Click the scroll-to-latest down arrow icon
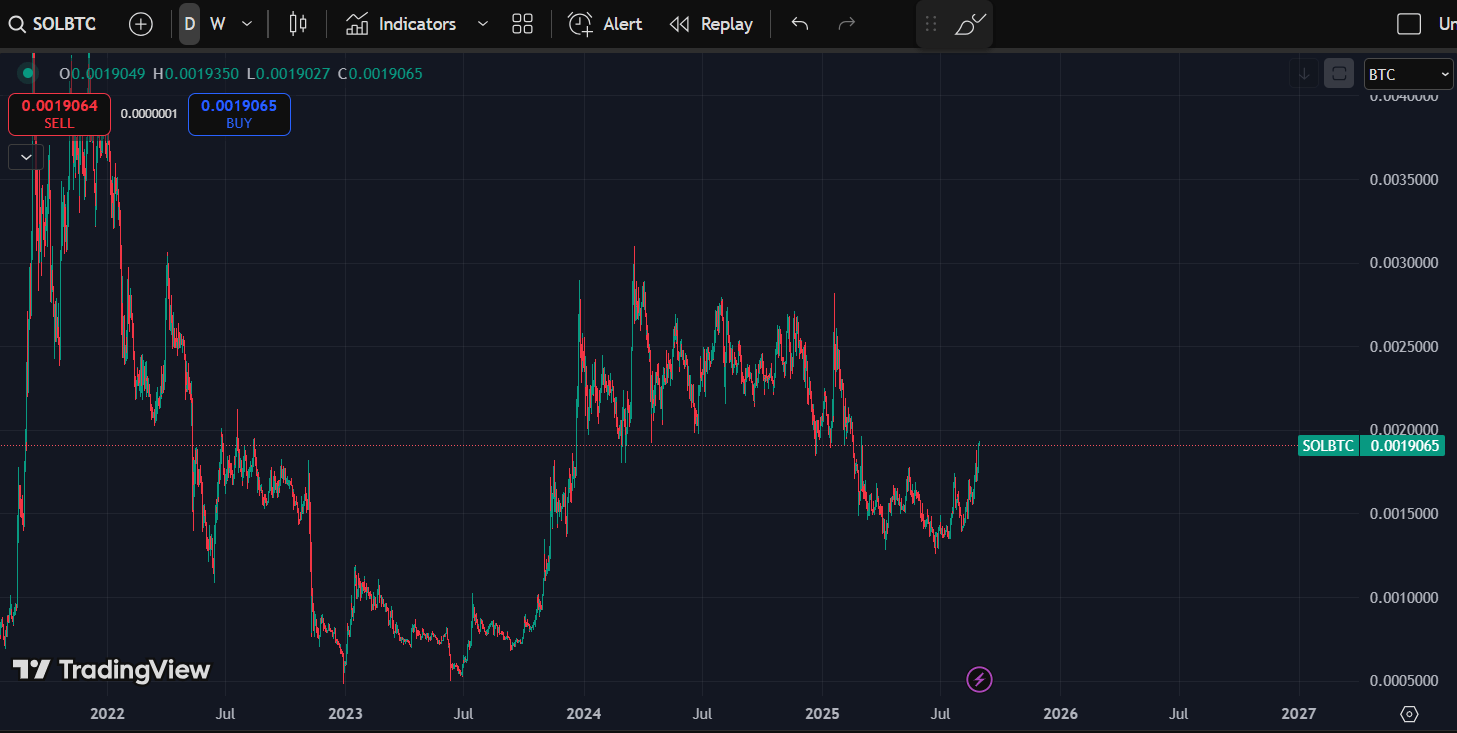Screen dimensions: 1457x733 [x=1303, y=74]
